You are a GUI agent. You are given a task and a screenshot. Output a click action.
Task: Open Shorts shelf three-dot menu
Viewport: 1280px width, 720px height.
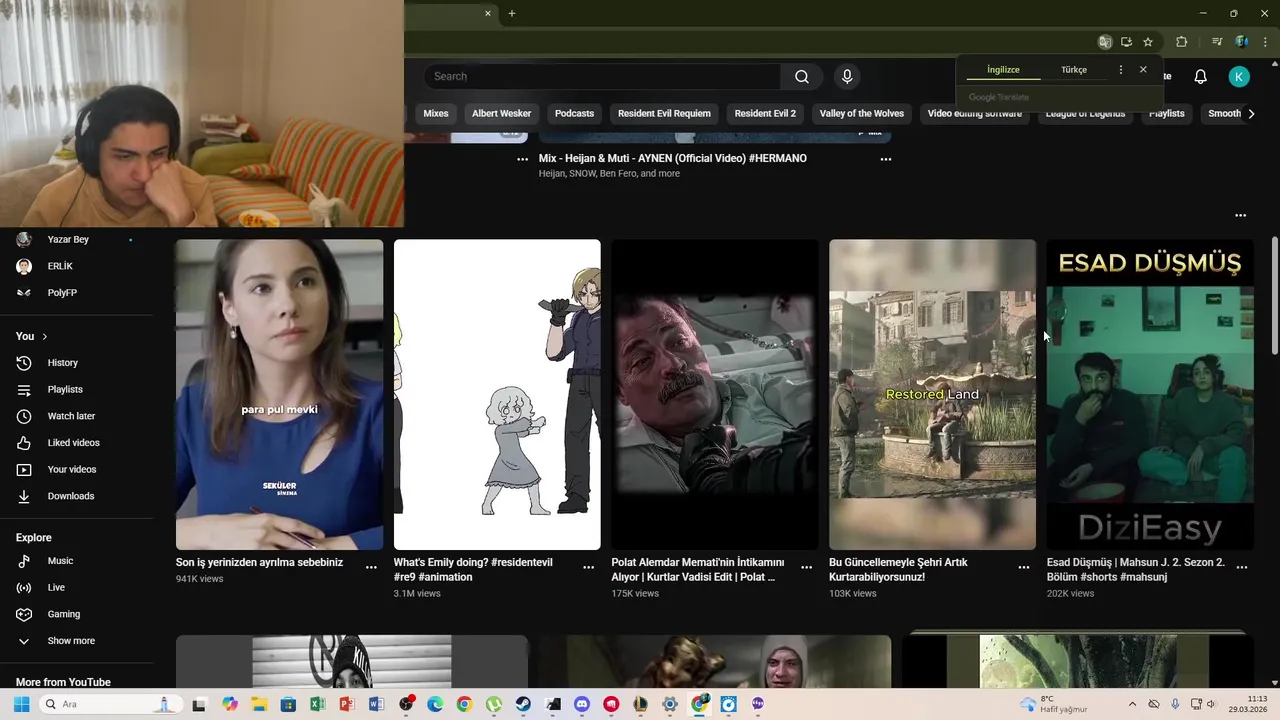[x=1241, y=215]
